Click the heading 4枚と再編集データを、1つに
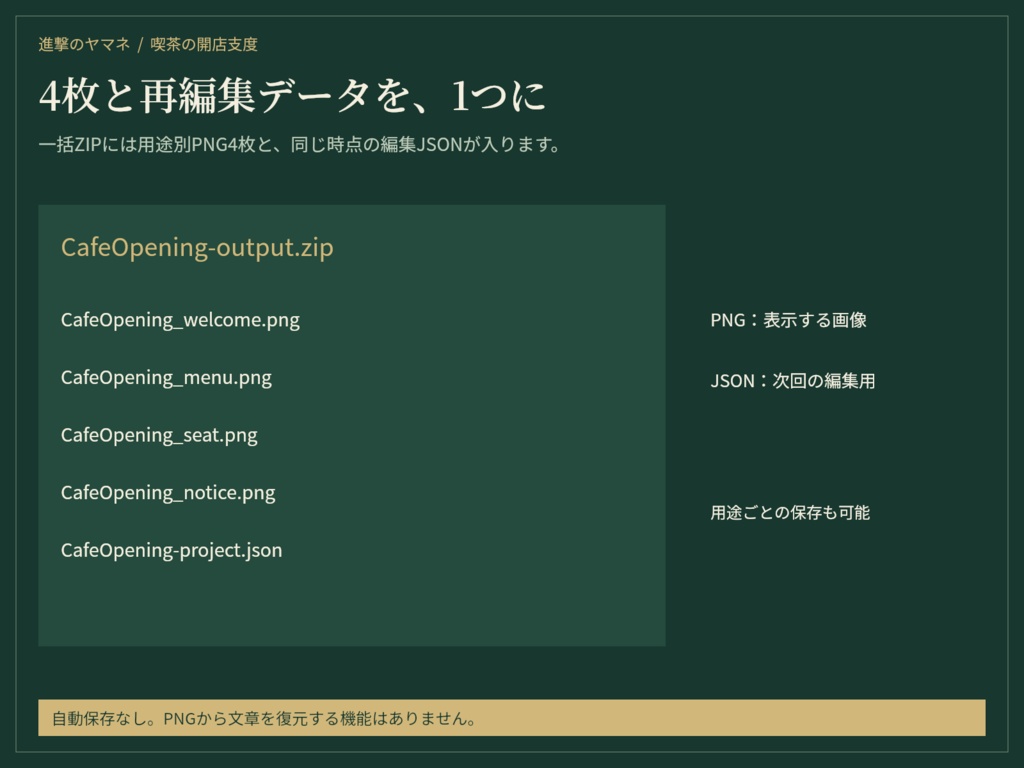Screen dimensions: 1024x768 coord(292,96)
